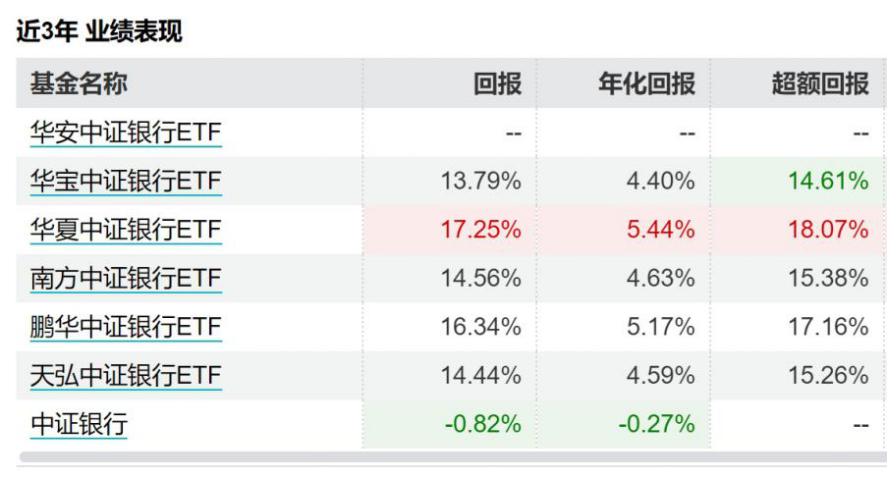
Task: Click the 18.07% excess return cell
Action: click(828, 230)
